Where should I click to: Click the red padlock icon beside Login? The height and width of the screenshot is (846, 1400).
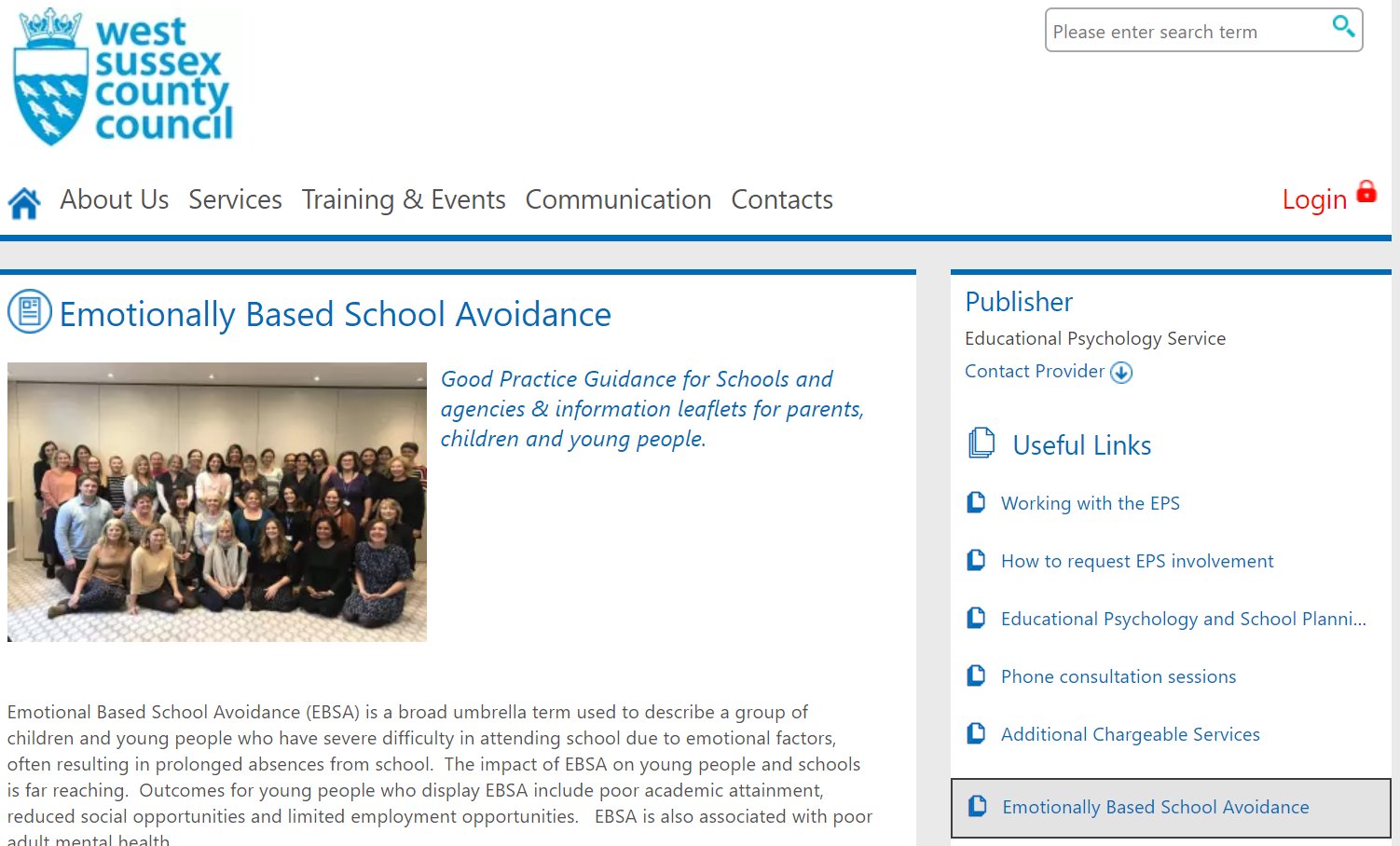coord(1365,193)
